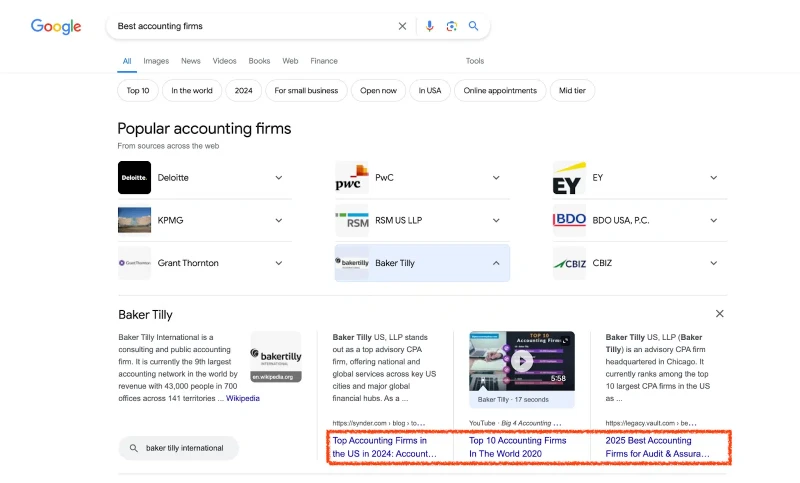The width and height of the screenshot is (800, 483).
Task: Expand the CBIZ entry chevron
Action: click(714, 263)
